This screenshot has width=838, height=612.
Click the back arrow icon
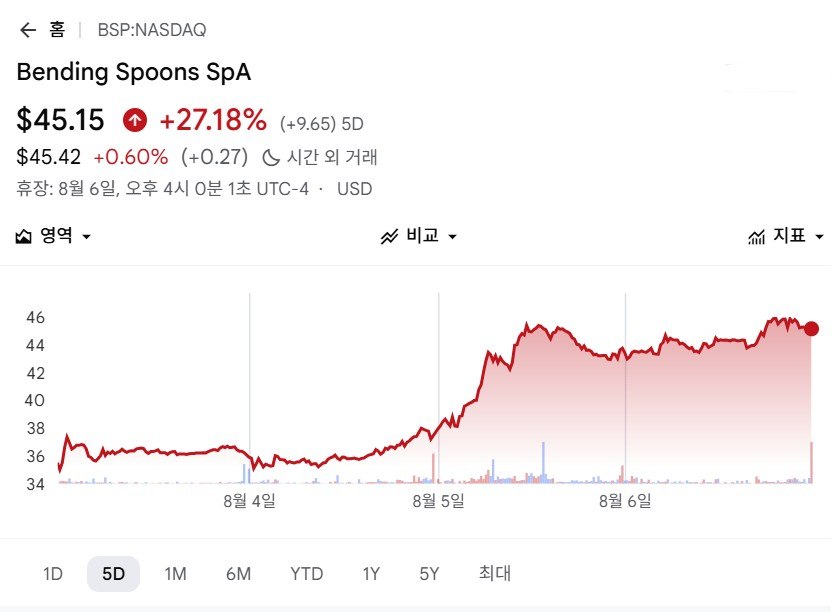27,30
